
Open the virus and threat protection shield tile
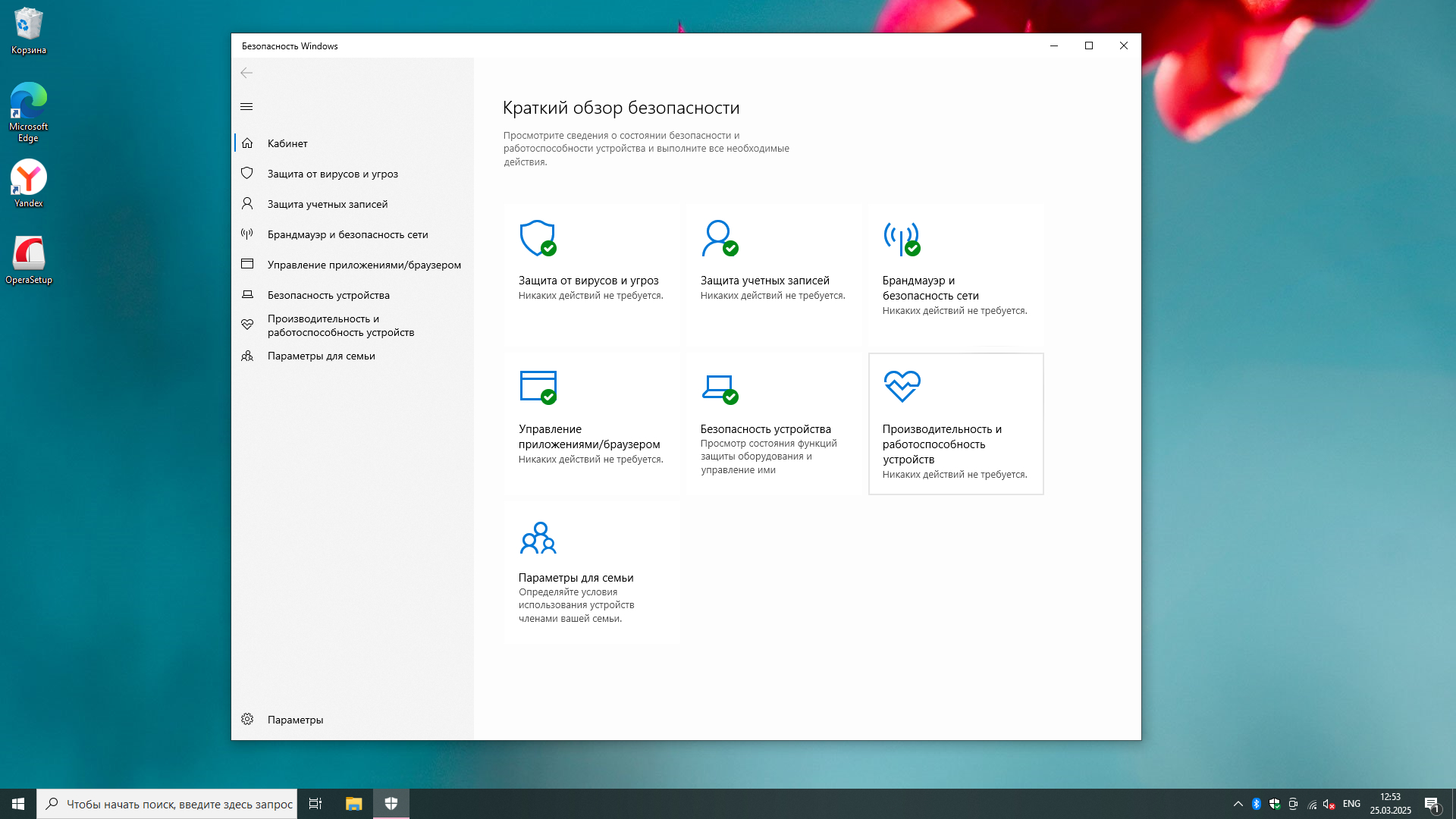coord(591,273)
